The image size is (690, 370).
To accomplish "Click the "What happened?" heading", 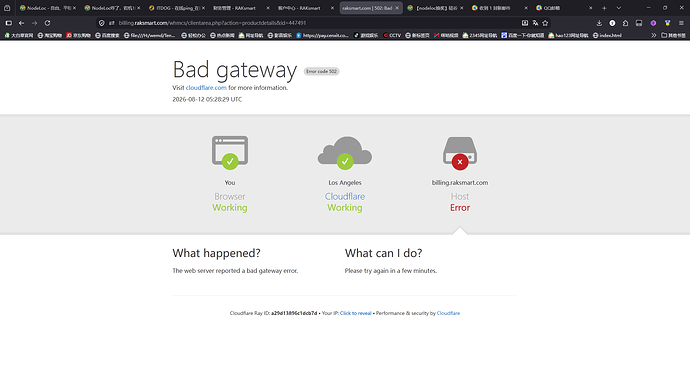I will click(x=217, y=253).
